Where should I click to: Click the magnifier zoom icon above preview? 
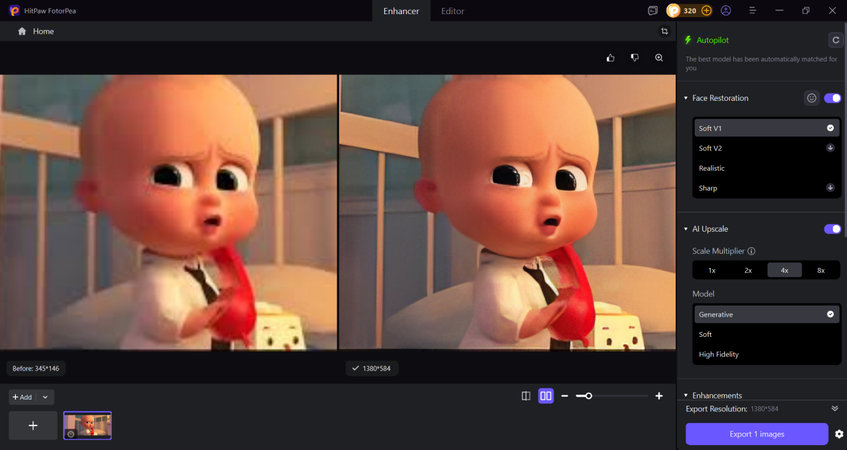[x=659, y=58]
